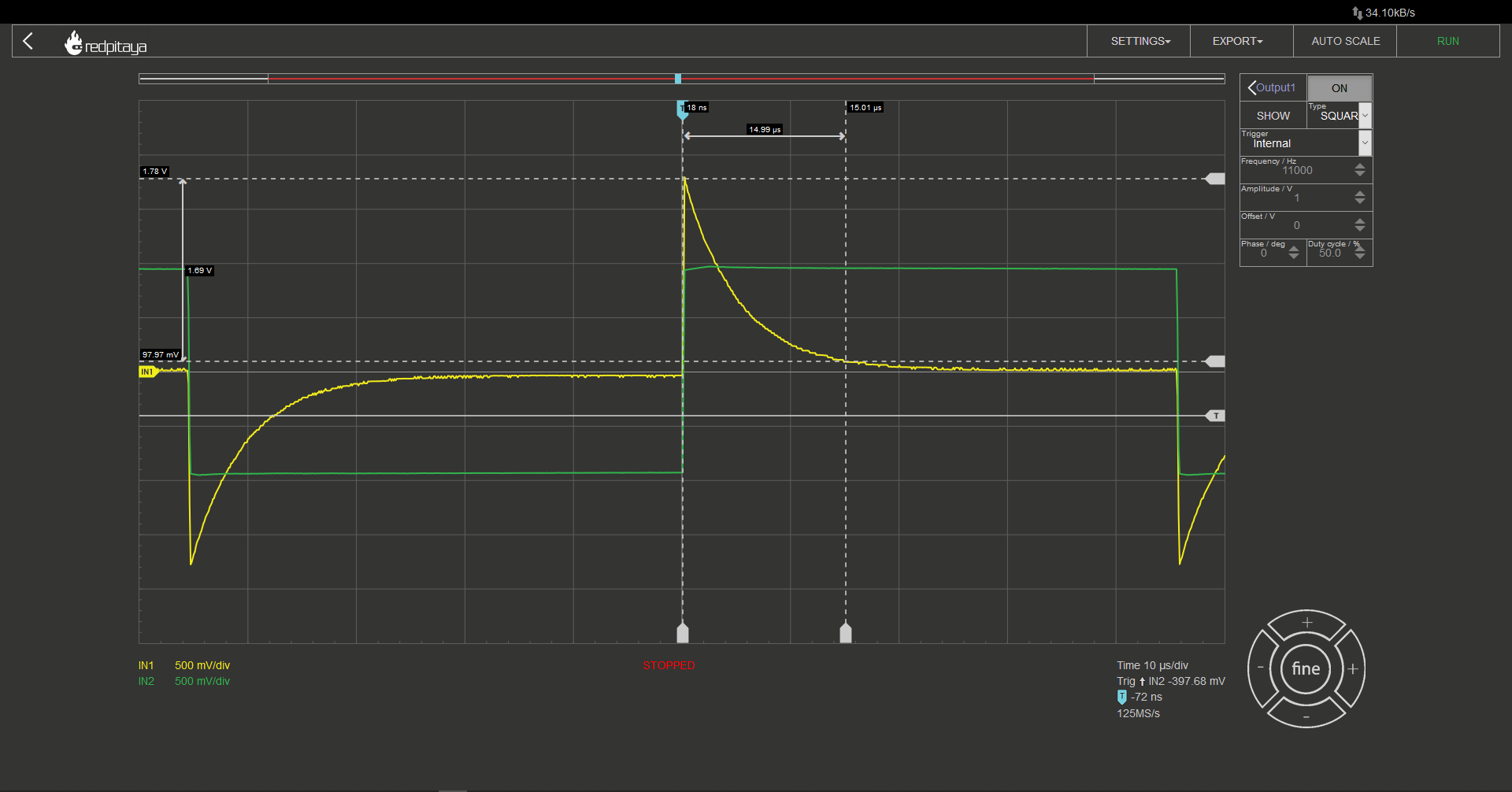1512x792 pixels.
Task: Click the 15.01 µs cursor label
Action: point(865,107)
